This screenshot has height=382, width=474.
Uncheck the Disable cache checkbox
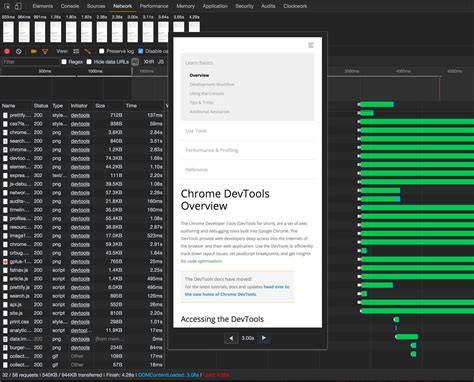[x=141, y=51]
